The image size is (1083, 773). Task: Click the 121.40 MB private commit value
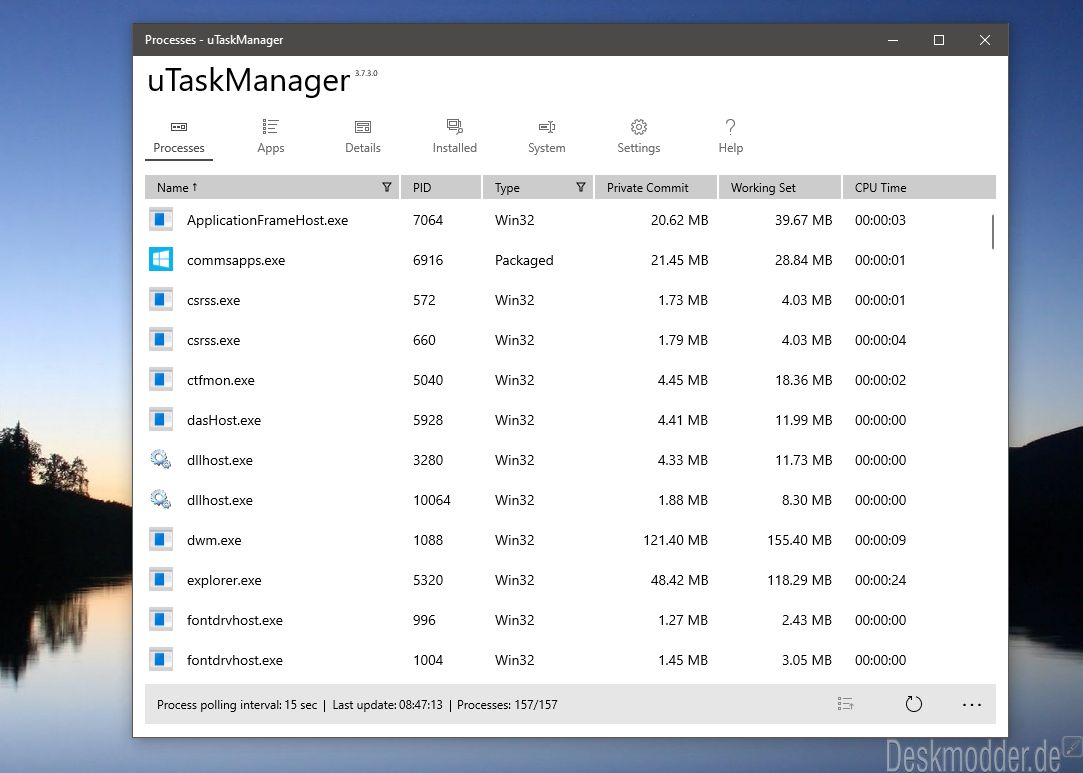[675, 540]
